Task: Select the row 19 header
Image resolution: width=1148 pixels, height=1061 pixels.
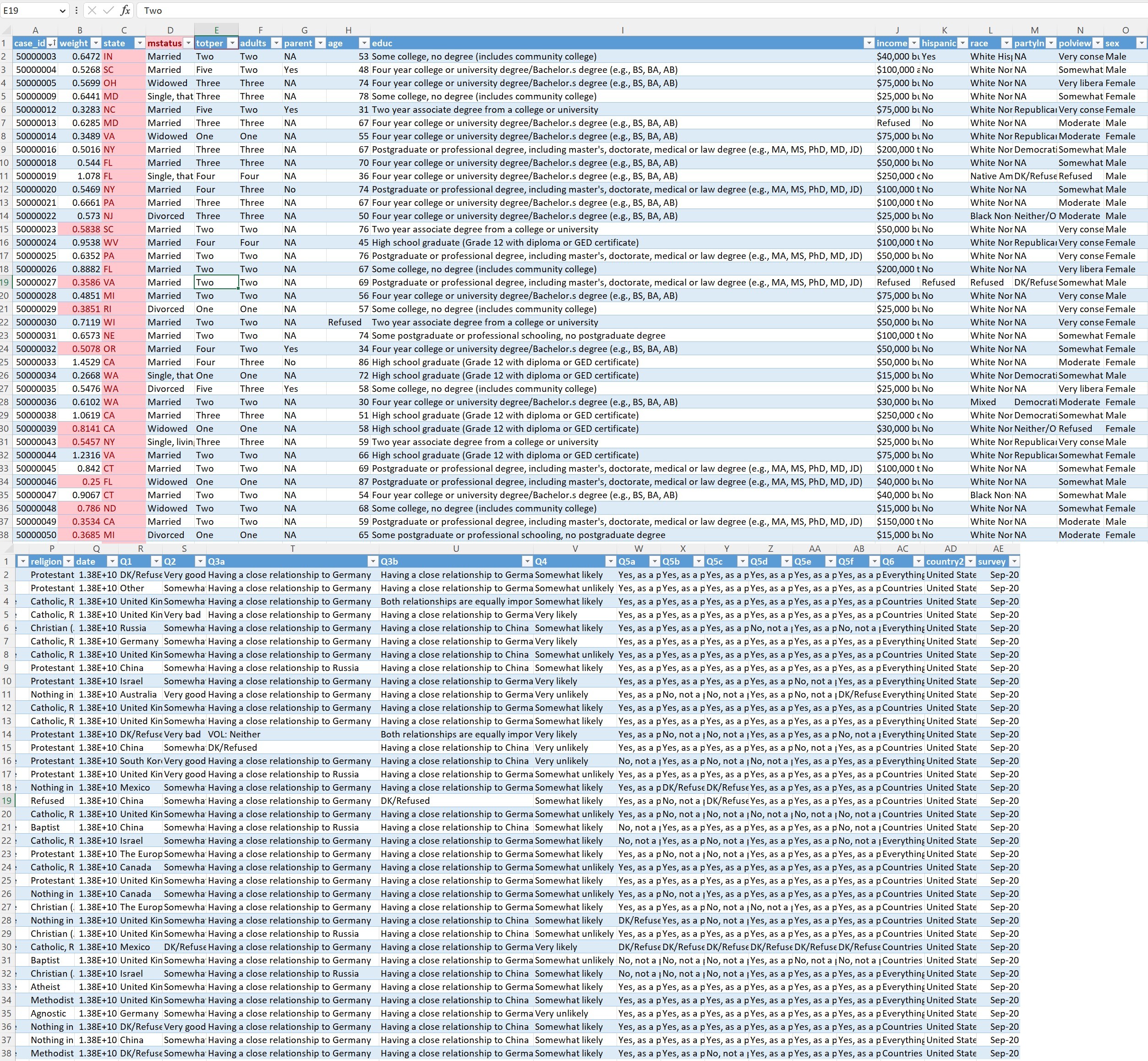Action: click(x=6, y=282)
